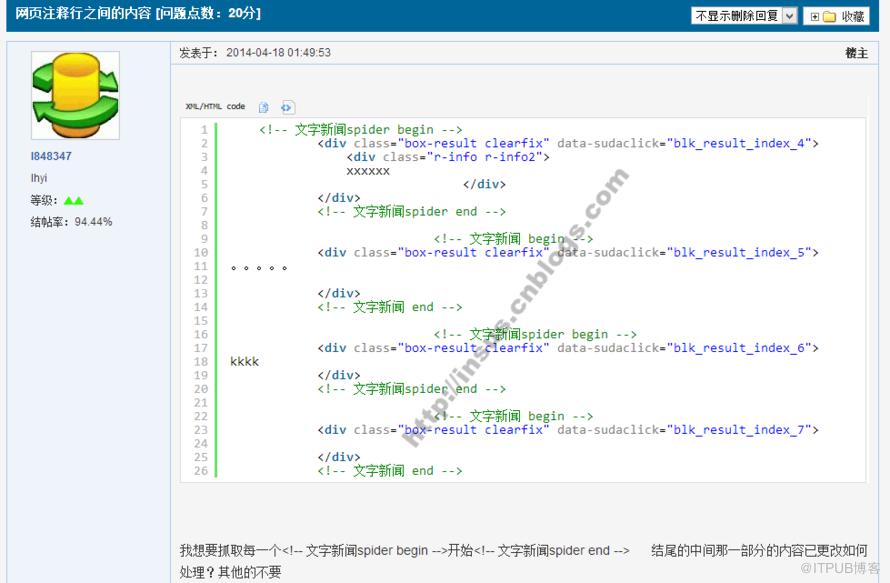The height and width of the screenshot is (583, 890).
Task: Click line number 26 in the code gutter
Action: 201,471
